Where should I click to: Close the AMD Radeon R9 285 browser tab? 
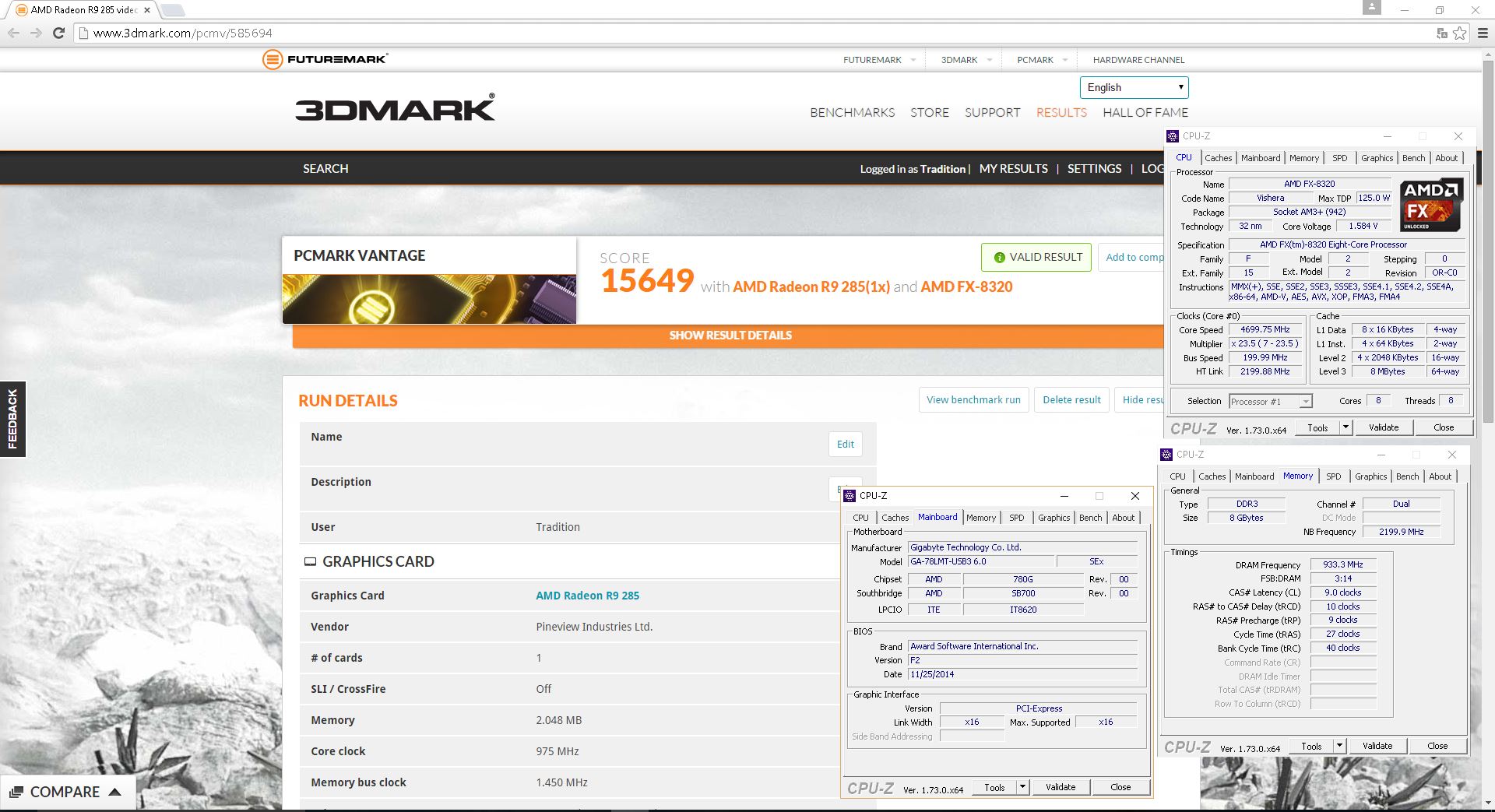(x=147, y=10)
